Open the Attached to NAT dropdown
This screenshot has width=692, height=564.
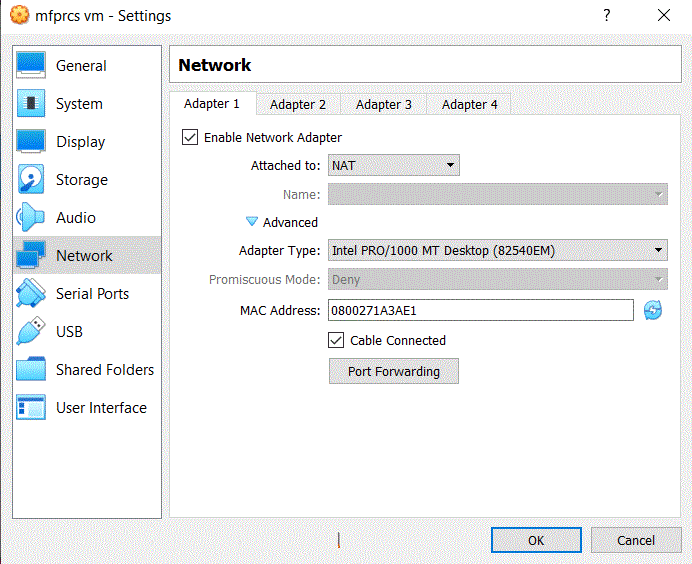pos(394,165)
